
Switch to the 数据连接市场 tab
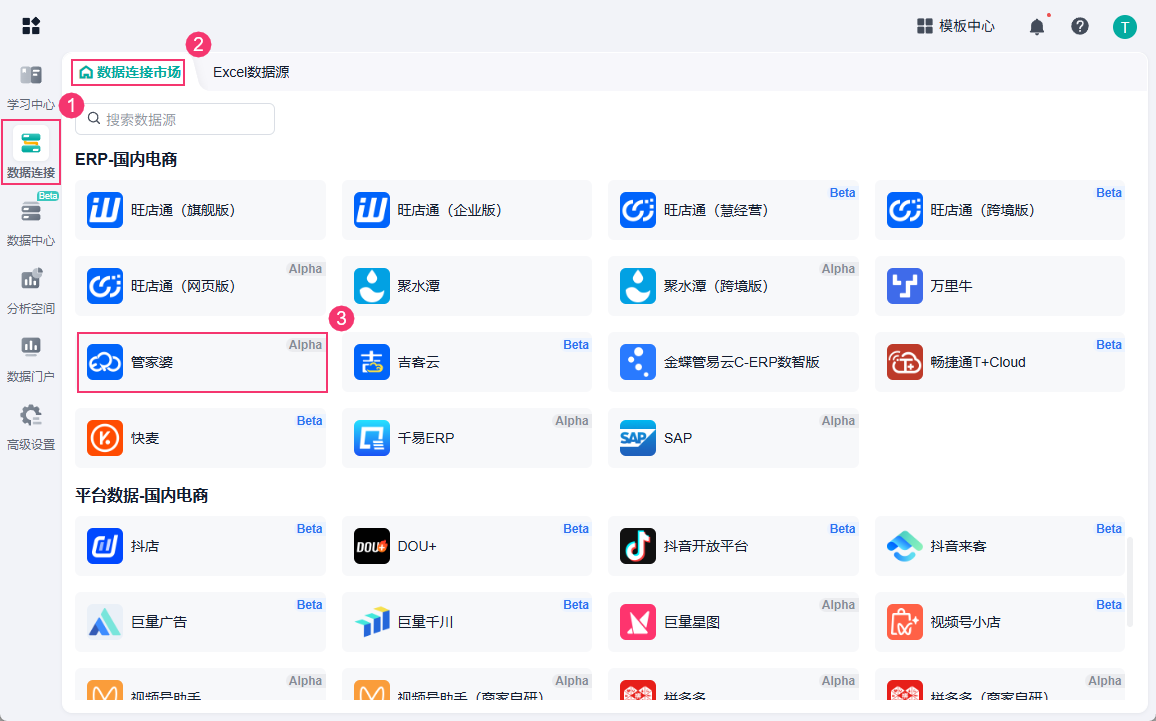129,72
